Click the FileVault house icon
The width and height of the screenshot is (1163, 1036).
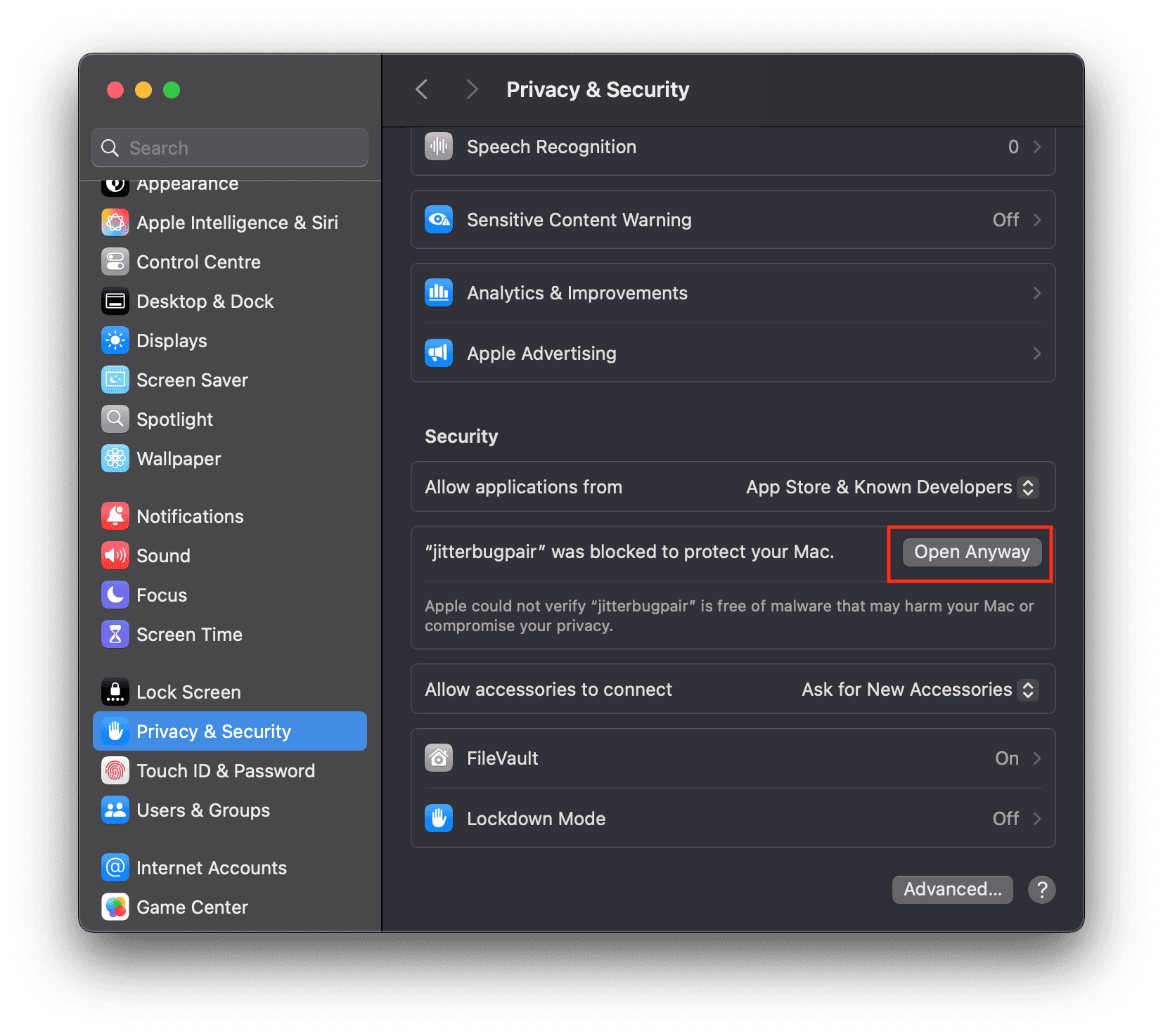pos(439,758)
